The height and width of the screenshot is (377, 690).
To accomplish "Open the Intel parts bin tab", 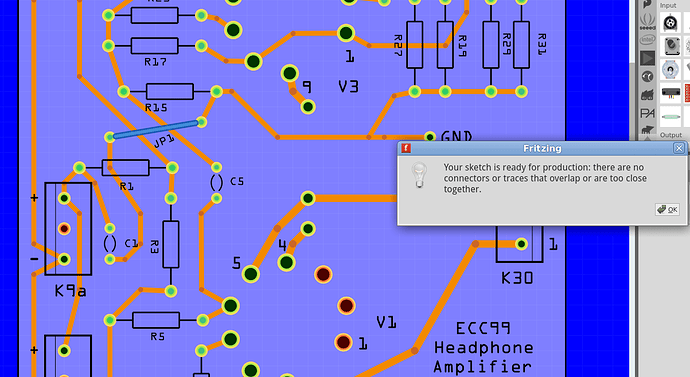I will tap(647, 40).
